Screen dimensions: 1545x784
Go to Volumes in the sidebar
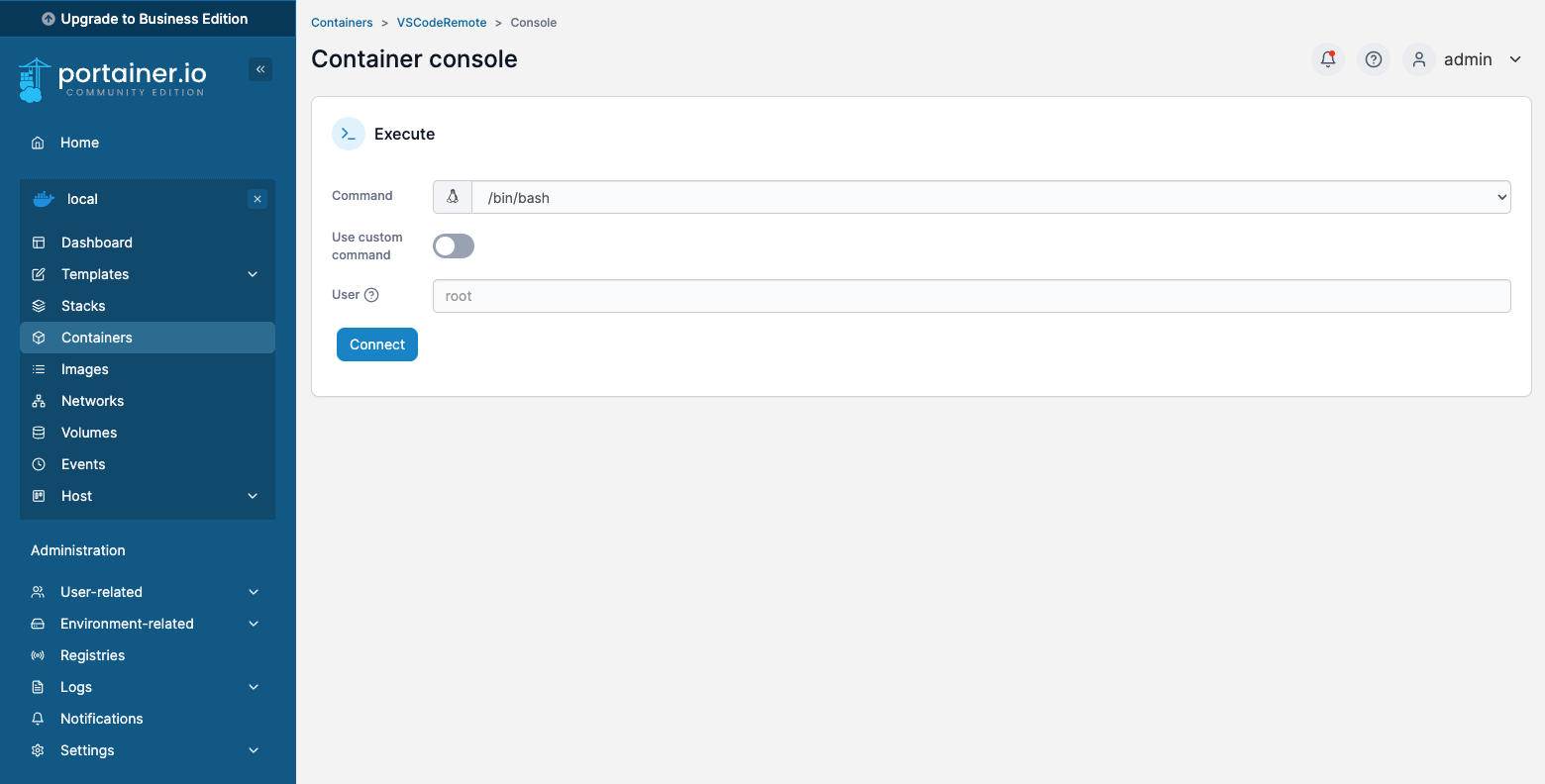(x=89, y=433)
